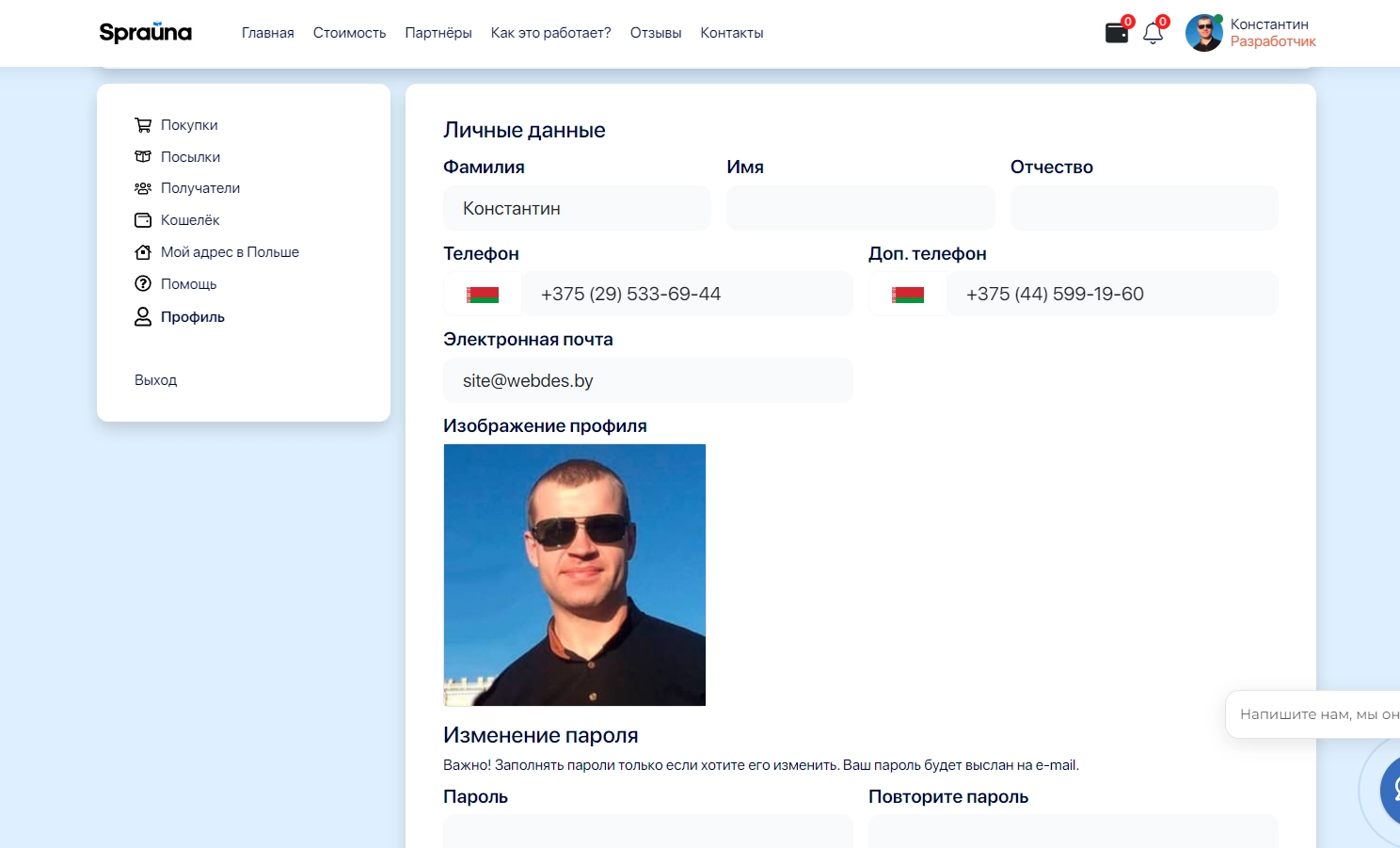Click the Имя input field
This screenshot has height=848, width=1400.
click(860, 208)
